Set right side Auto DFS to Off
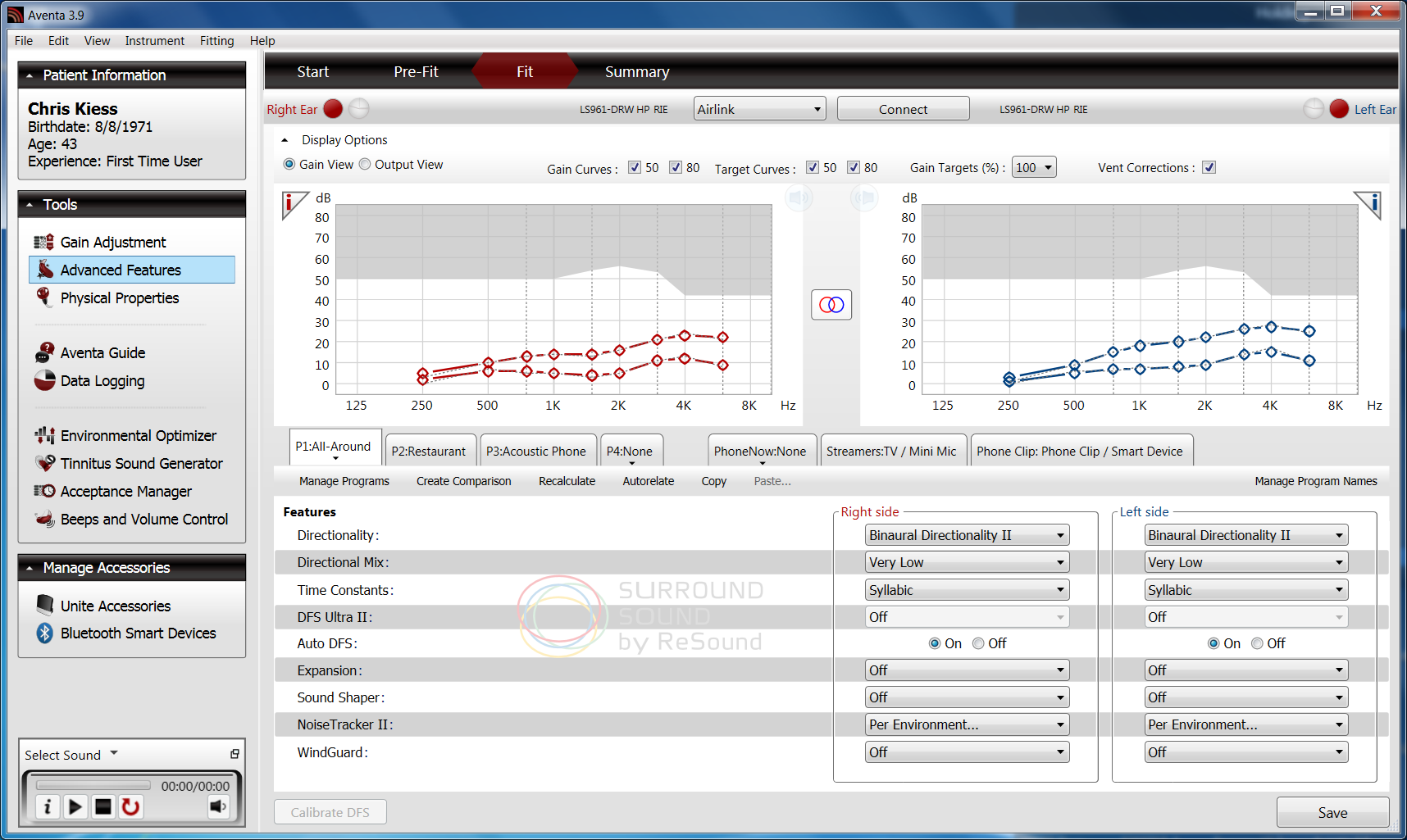 click(x=978, y=643)
